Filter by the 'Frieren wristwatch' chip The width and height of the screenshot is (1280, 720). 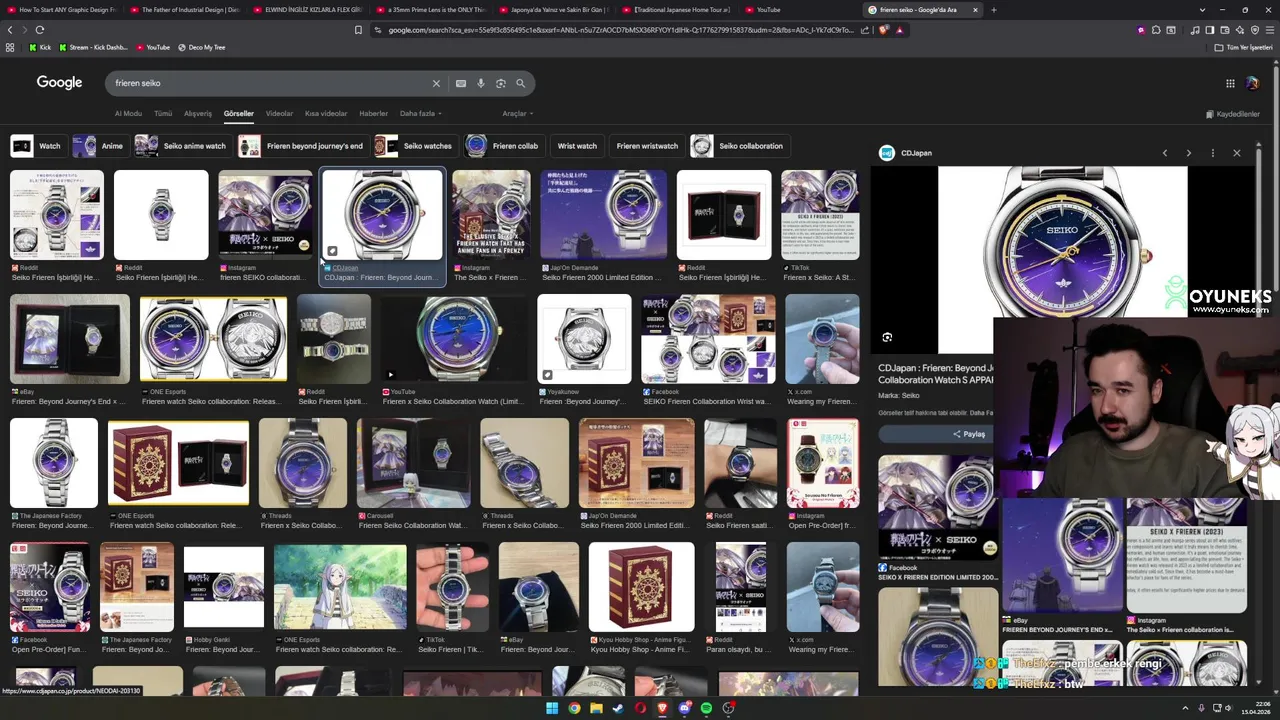(647, 146)
